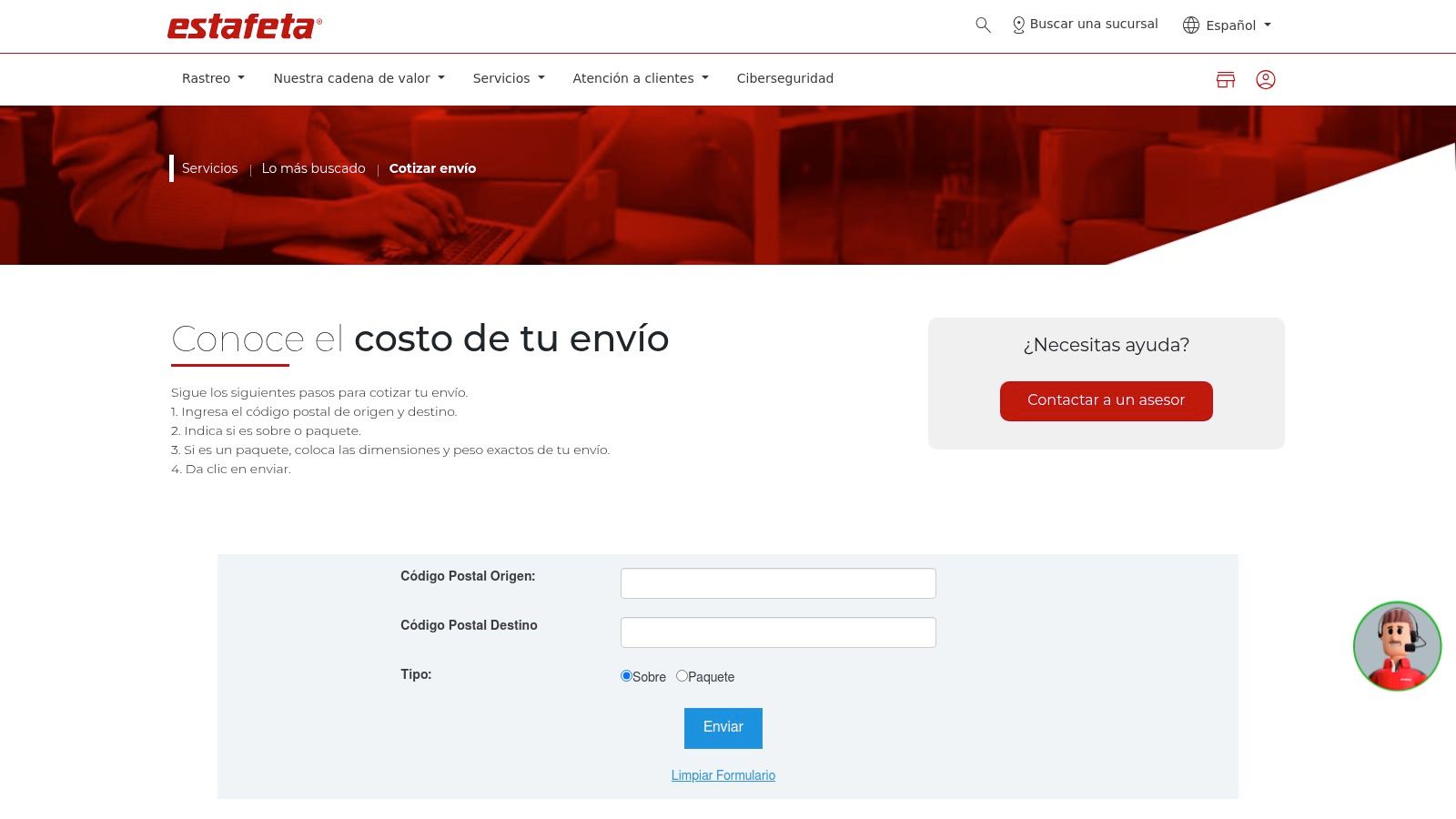The image size is (1456, 819).
Task: Open the search magnifier icon
Action: 982,25
